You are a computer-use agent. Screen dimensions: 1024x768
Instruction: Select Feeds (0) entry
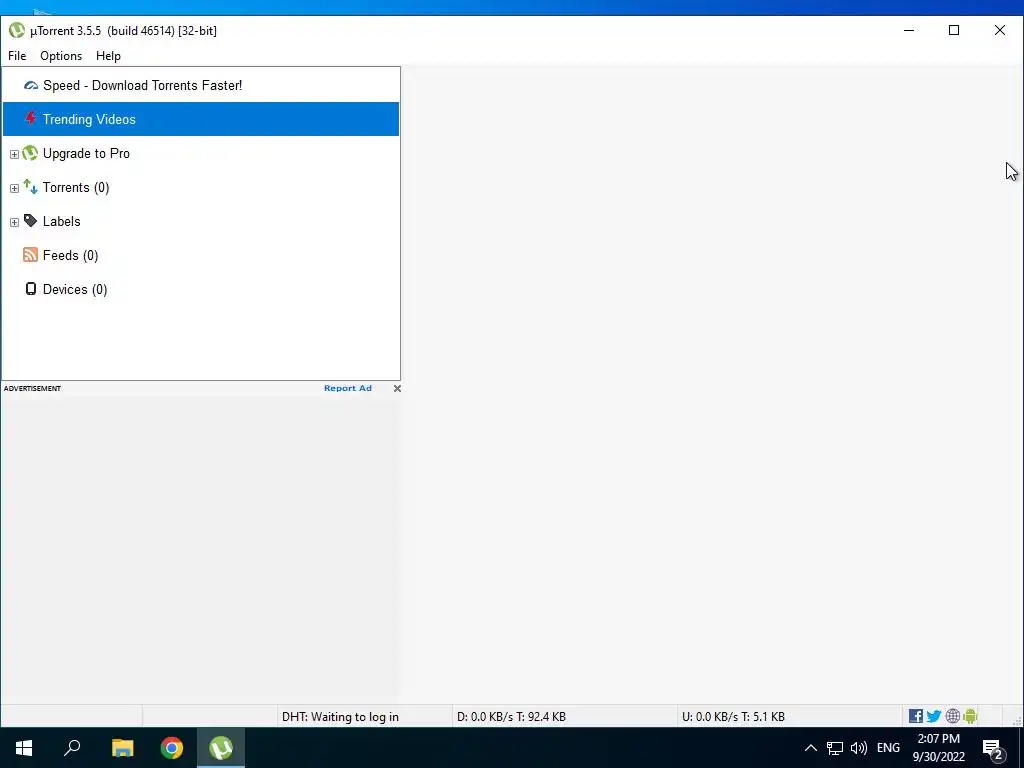pyautogui.click(x=71, y=255)
